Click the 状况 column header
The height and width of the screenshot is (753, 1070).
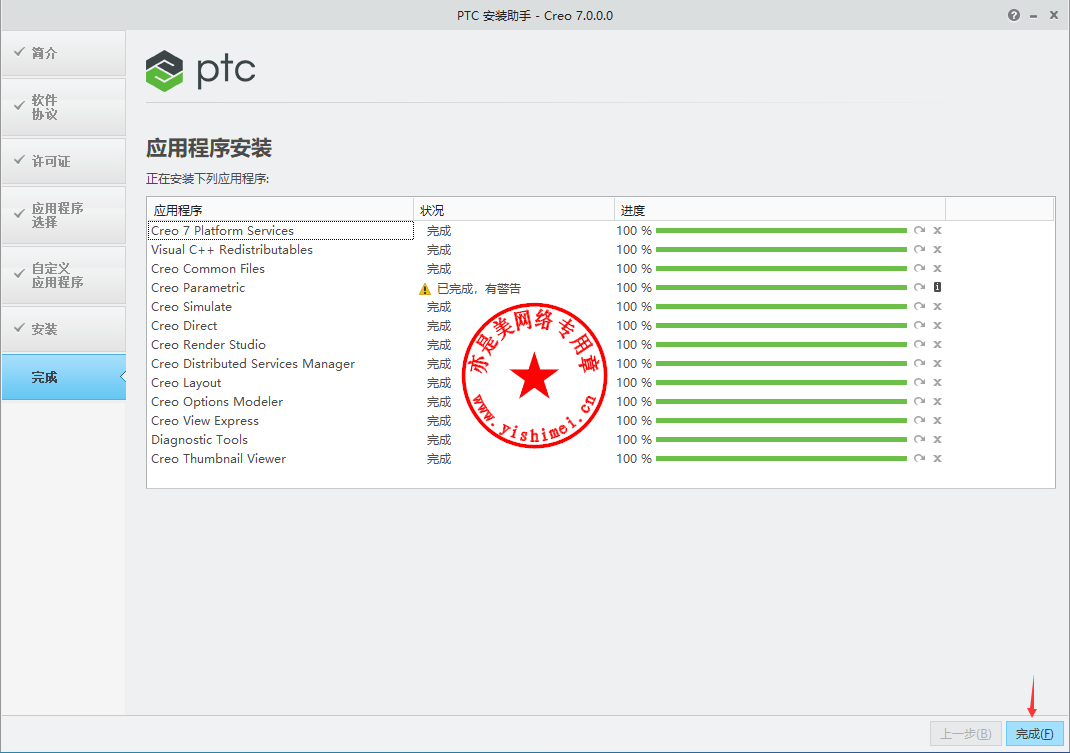tap(513, 210)
